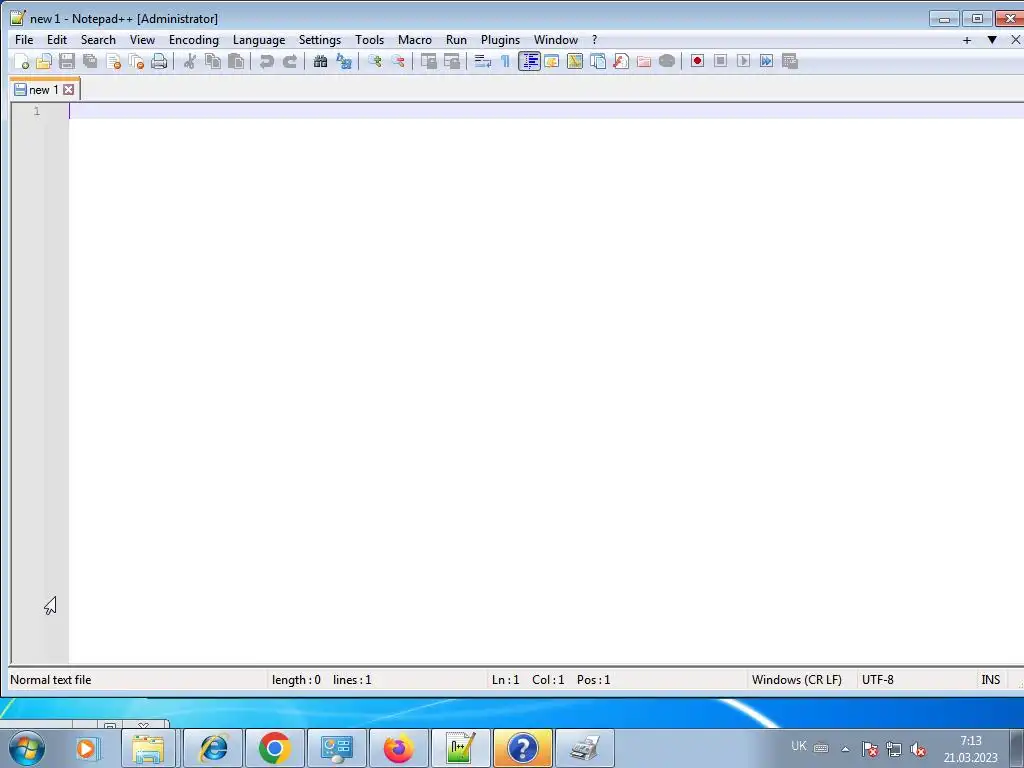The width and height of the screenshot is (1024, 768).
Task: Click the Redo arrow icon
Action: pos(290,61)
